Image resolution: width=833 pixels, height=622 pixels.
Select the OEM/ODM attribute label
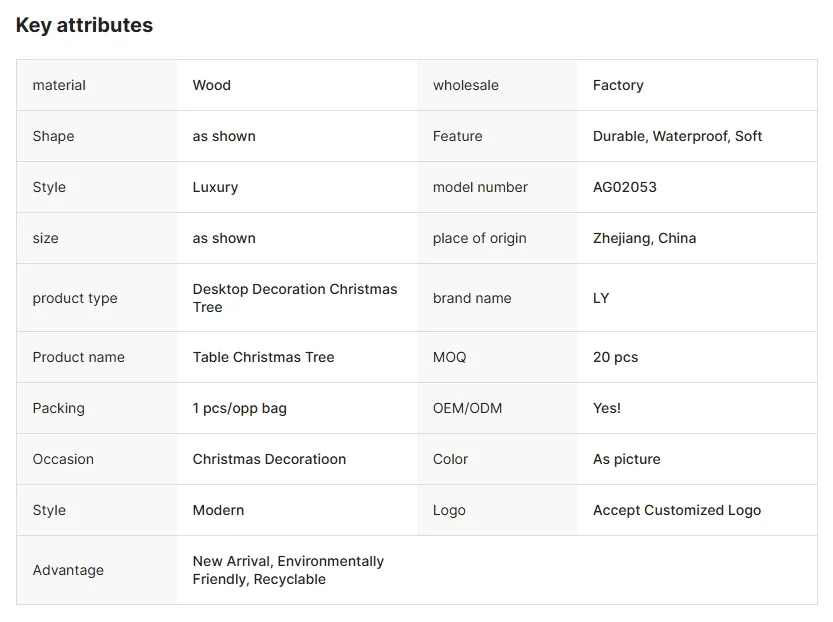(x=467, y=408)
